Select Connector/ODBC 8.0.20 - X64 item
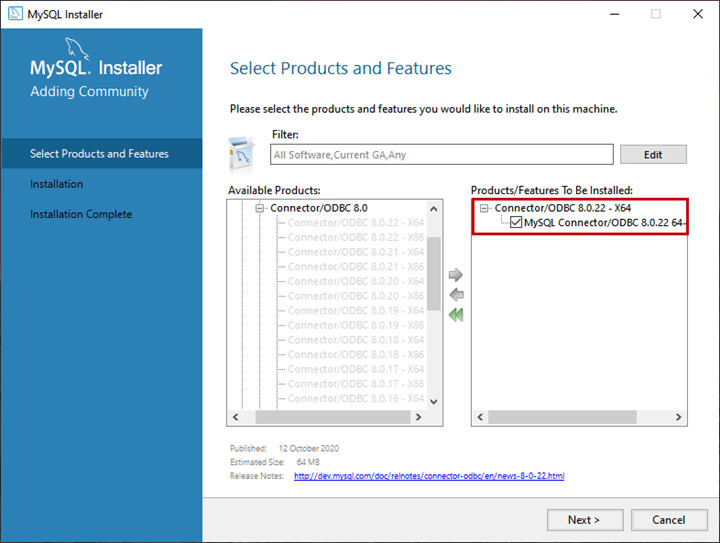 pyautogui.click(x=356, y=281)
